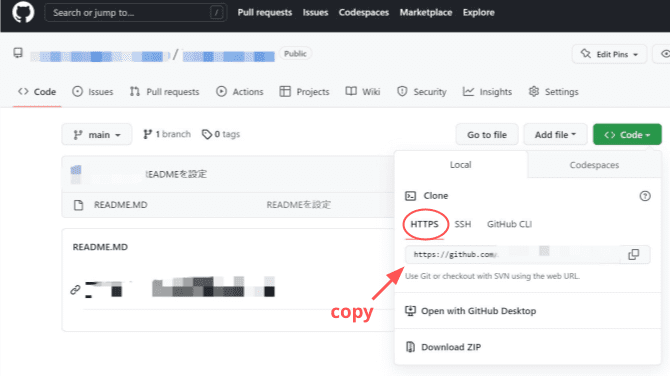670x376 pixels.
Task: Open the Security tab
Action: coord(422,92)
